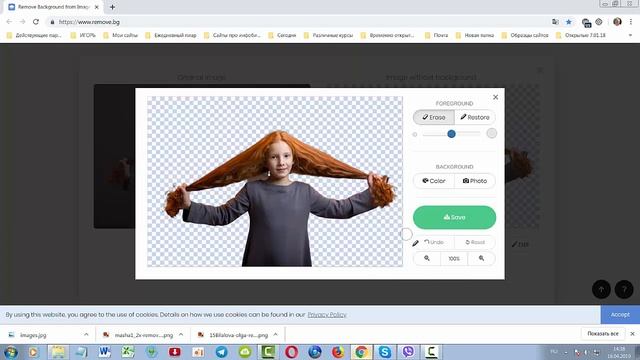Accept the cookies notice
The image size is (640, 360).
click(x=620, y=315)
